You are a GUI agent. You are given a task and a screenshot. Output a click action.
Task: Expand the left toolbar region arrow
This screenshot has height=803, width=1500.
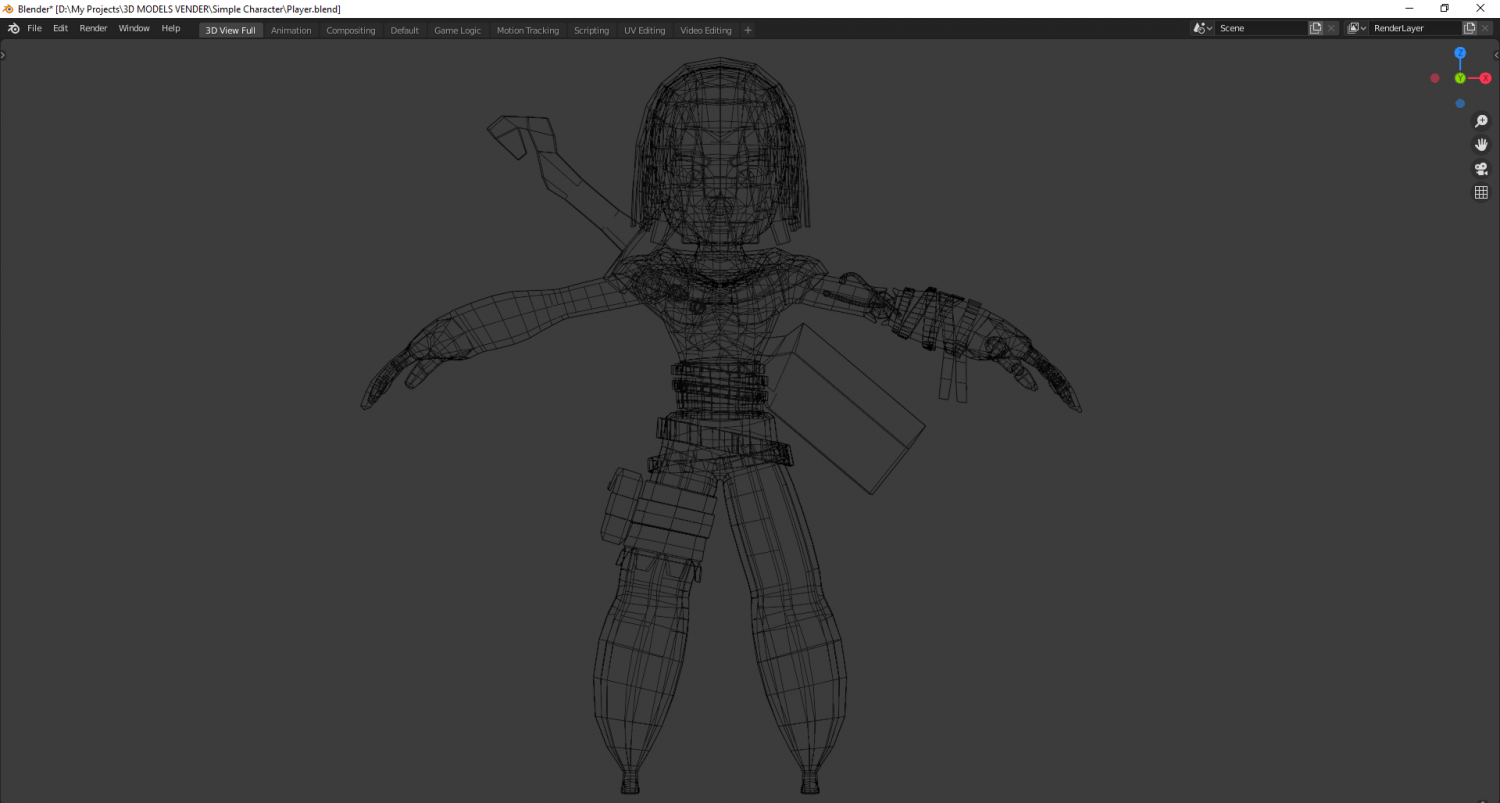[x=3, y=55]
